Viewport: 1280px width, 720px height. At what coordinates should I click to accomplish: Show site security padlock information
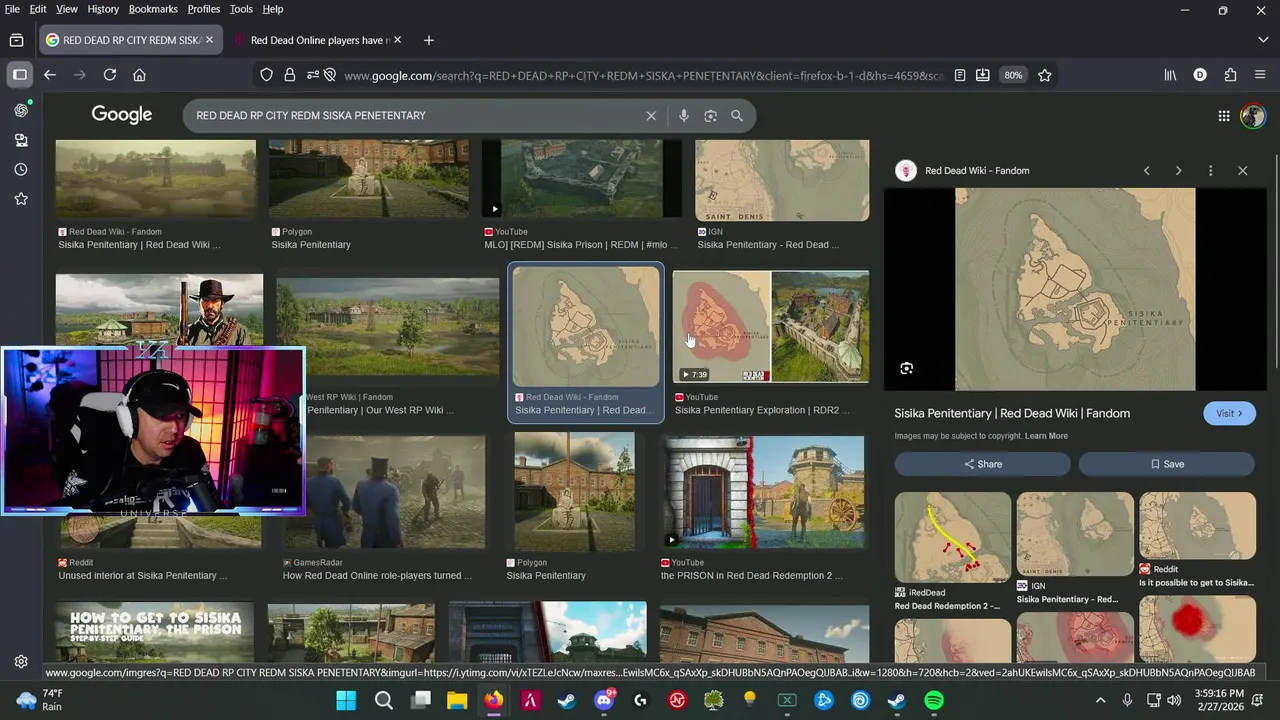tap(289, 75)
